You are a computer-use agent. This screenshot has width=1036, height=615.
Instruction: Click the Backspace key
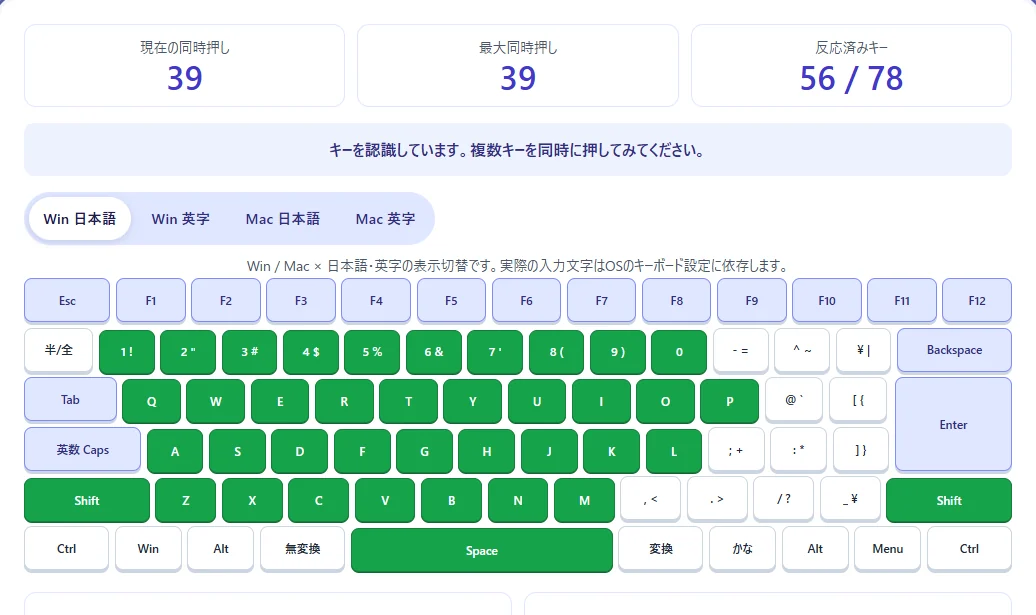coord(954,350)
